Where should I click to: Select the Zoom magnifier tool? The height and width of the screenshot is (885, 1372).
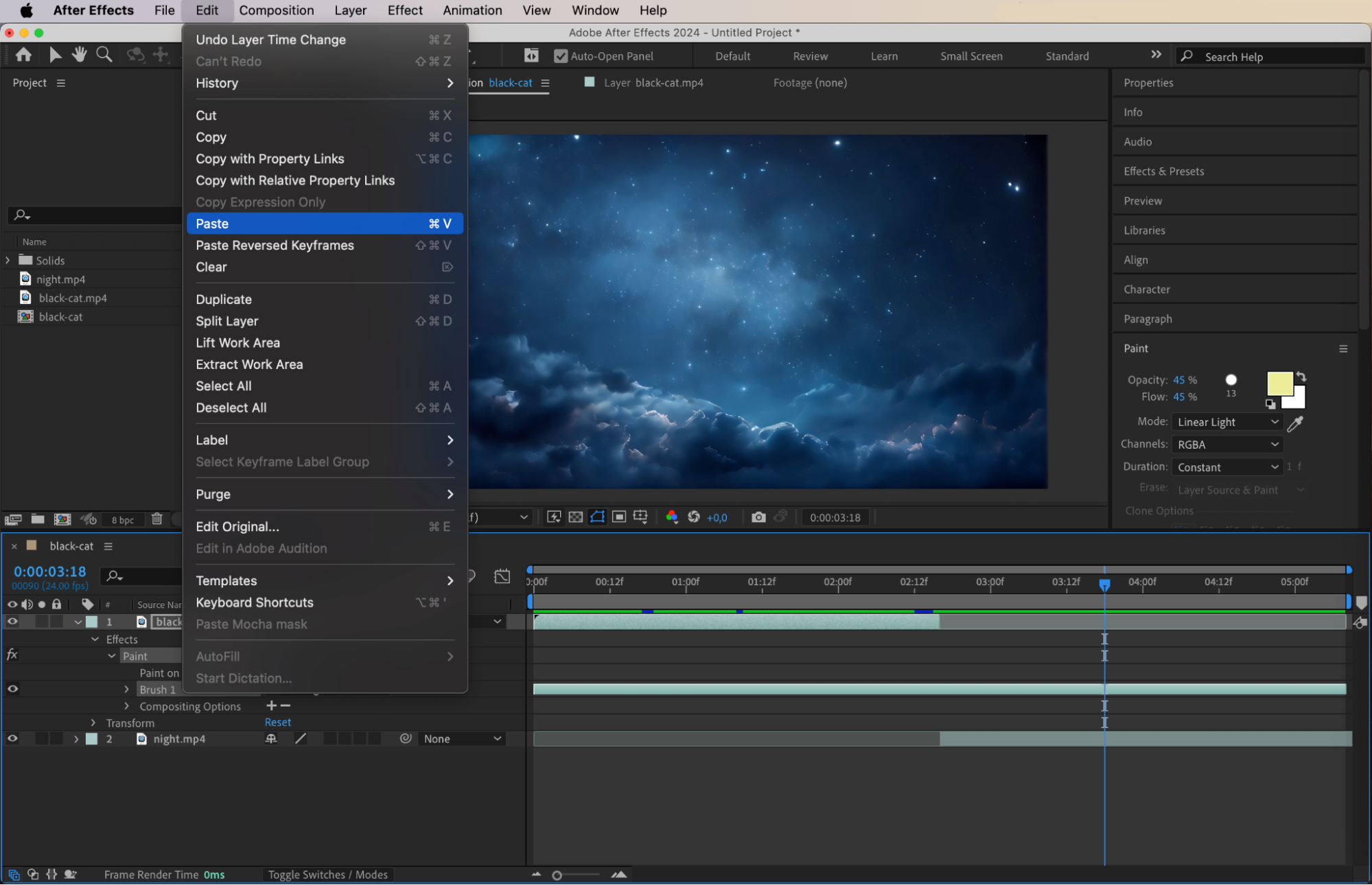[x=104, y=55]
